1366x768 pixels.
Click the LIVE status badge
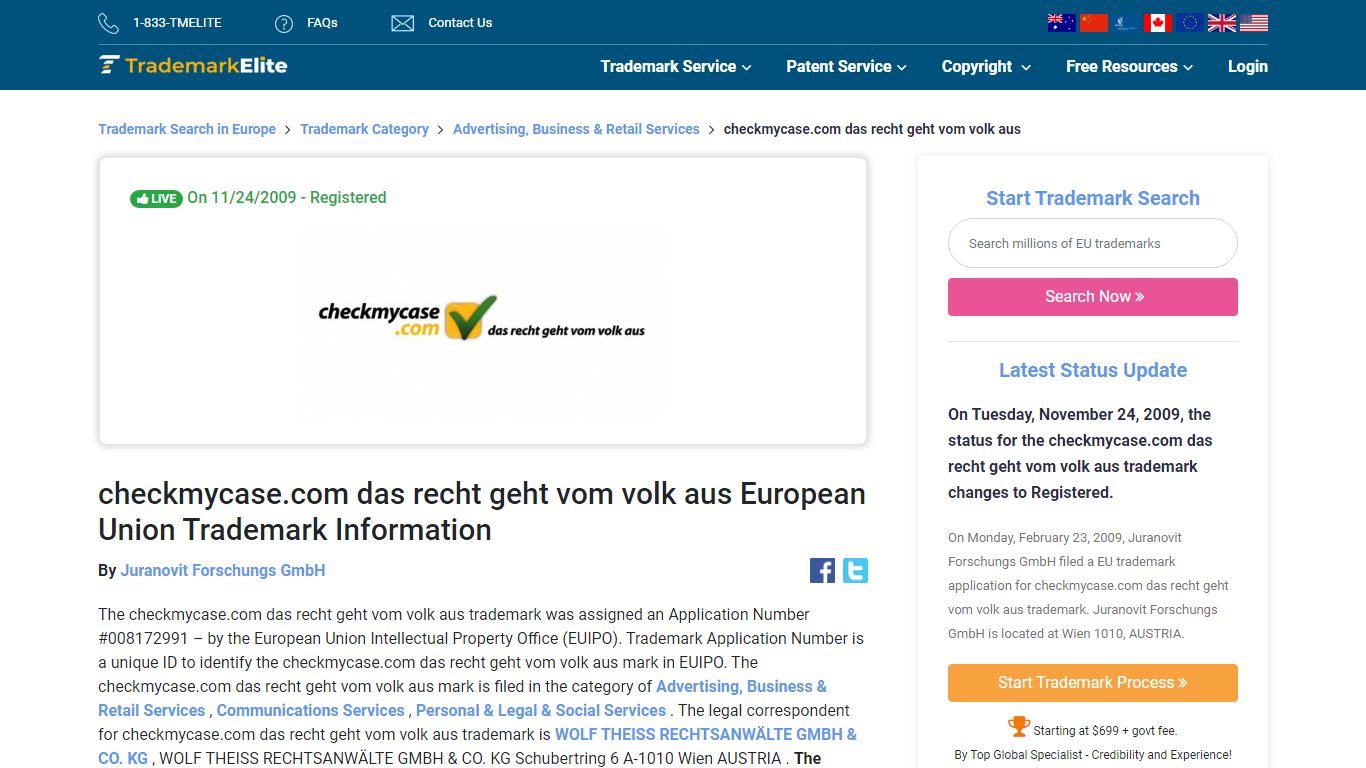pos(156,198)
